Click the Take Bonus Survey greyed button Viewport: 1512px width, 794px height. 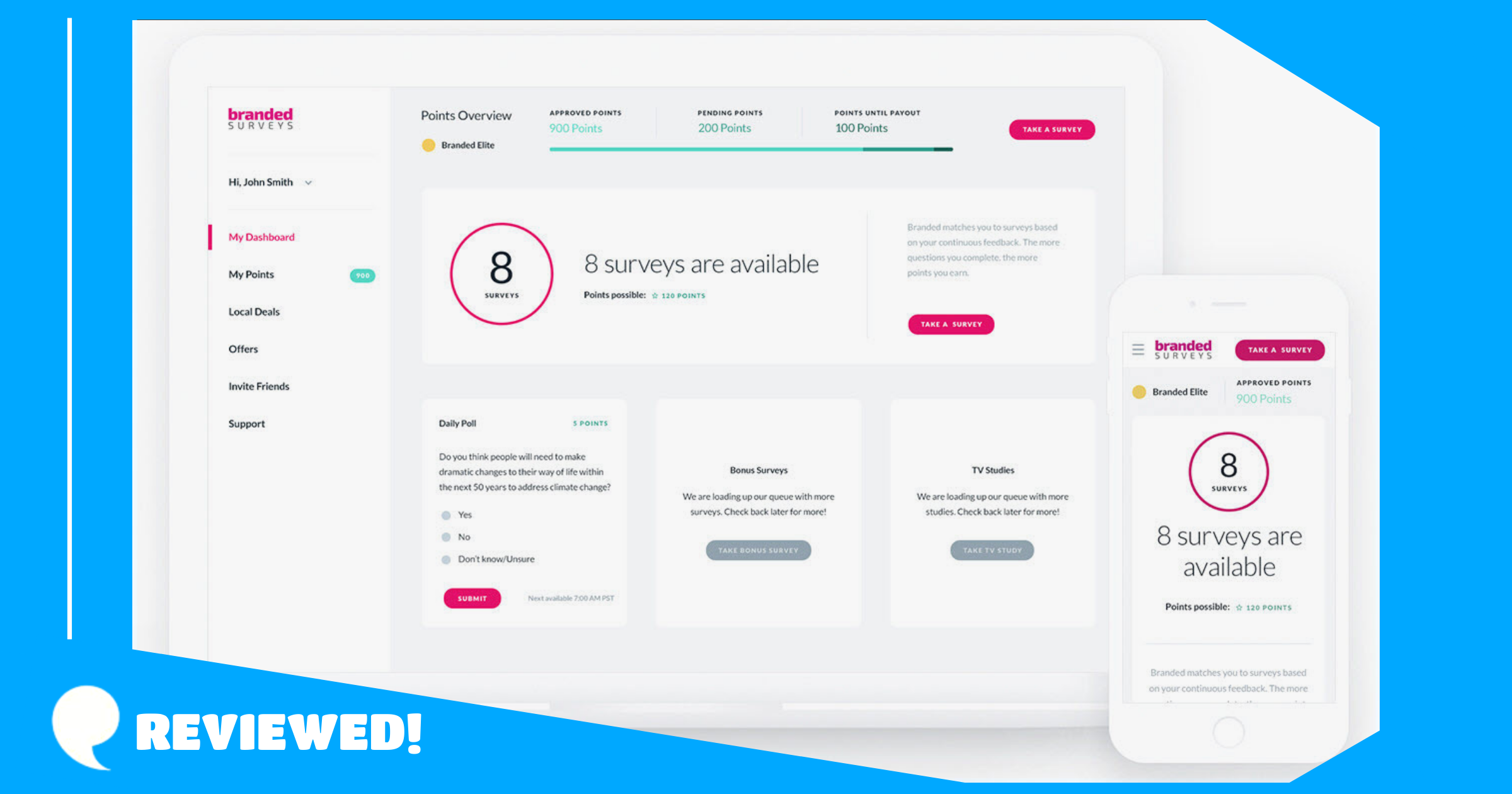coord(758,550)
